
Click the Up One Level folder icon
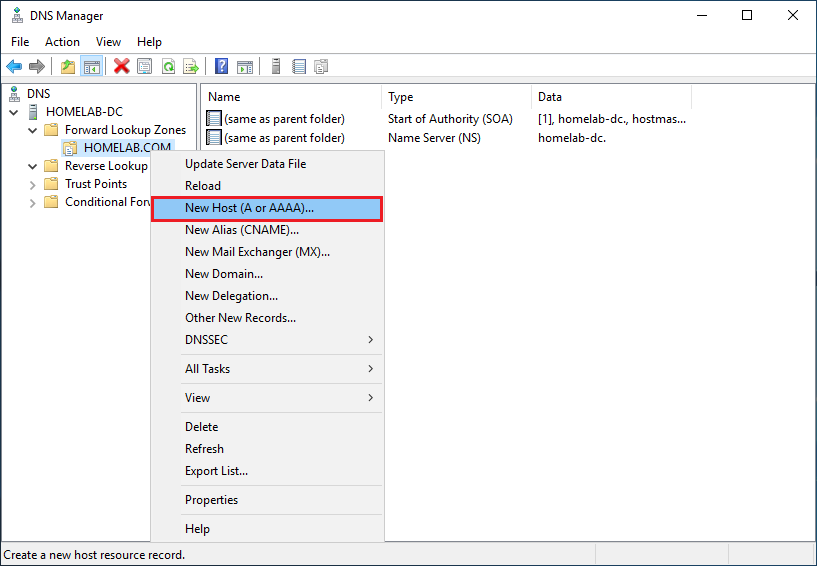68,67
